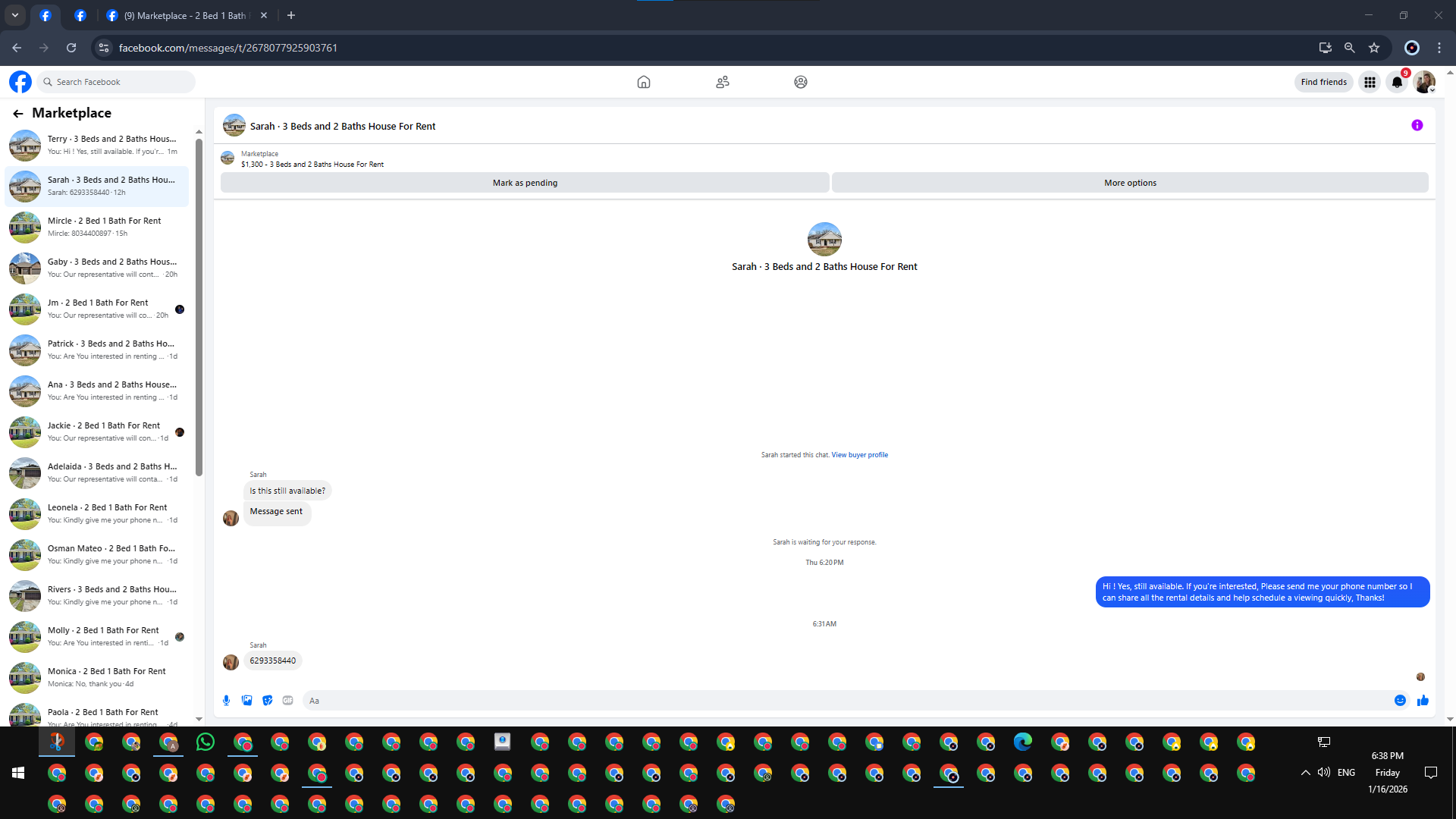1456x819 pixels.
Task: Click the voice clip microphone icon
Action: (x=226, y=701)
